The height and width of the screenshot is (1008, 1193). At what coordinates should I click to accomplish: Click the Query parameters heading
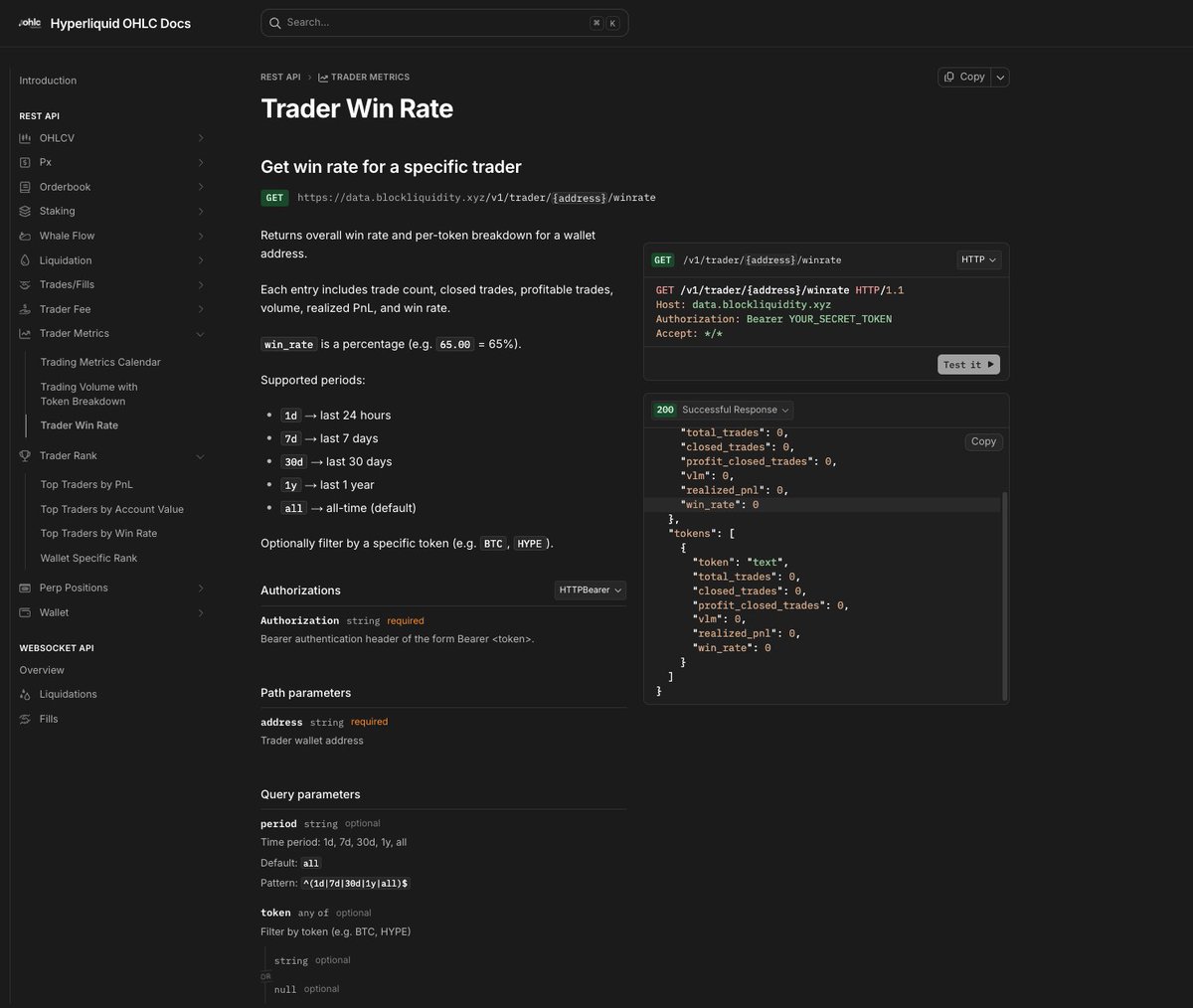[x=310, y=794]
